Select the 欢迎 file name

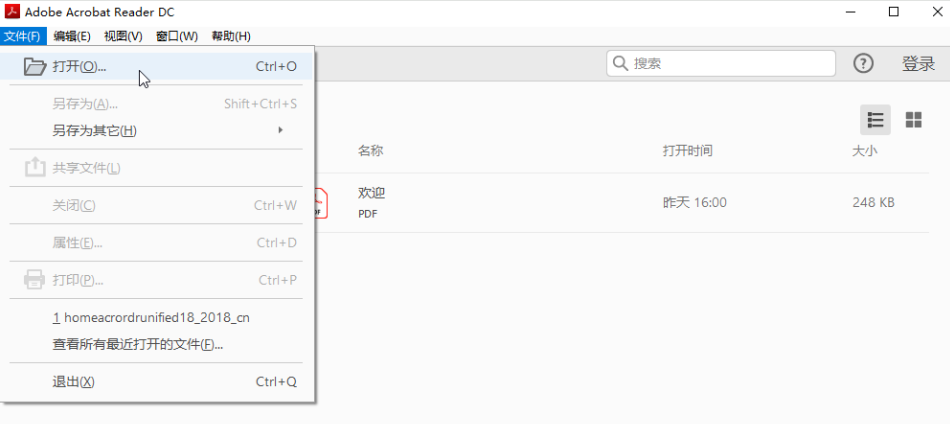coord(371,193)
